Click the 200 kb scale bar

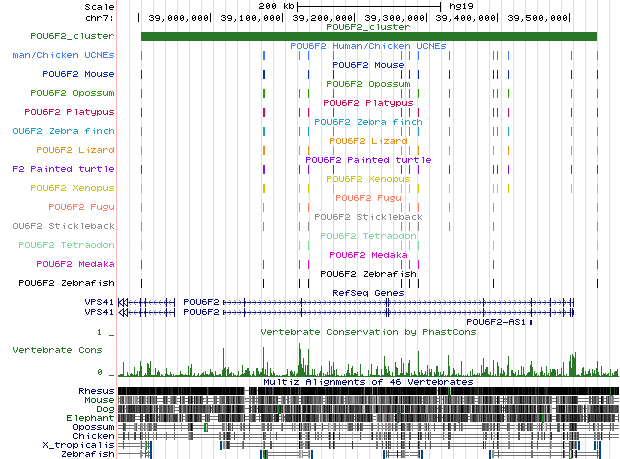[368, 6]
